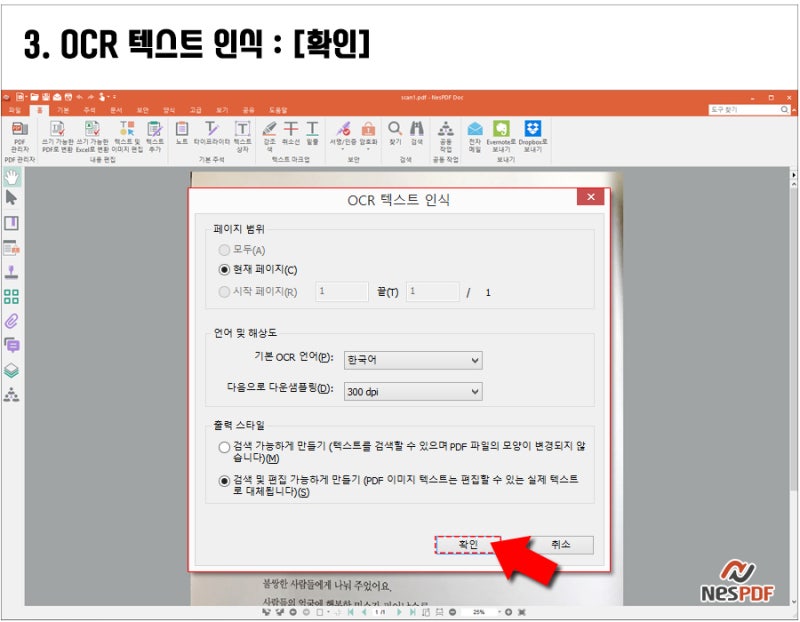
Task: Open the 25% zoom level dropdown
Action: 499,612
